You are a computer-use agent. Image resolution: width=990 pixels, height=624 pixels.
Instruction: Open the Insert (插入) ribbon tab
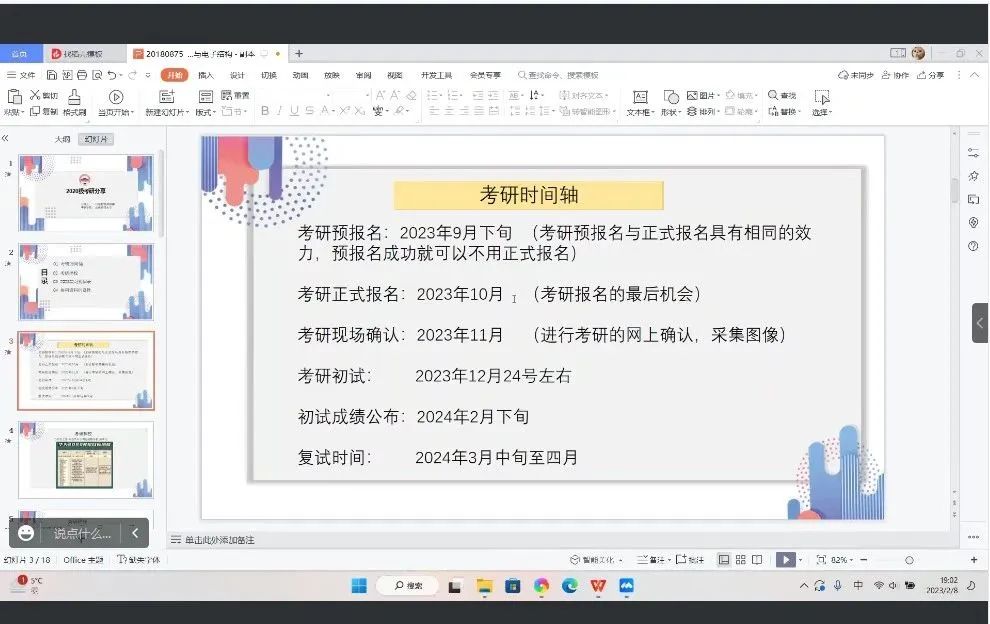[205, 75]
